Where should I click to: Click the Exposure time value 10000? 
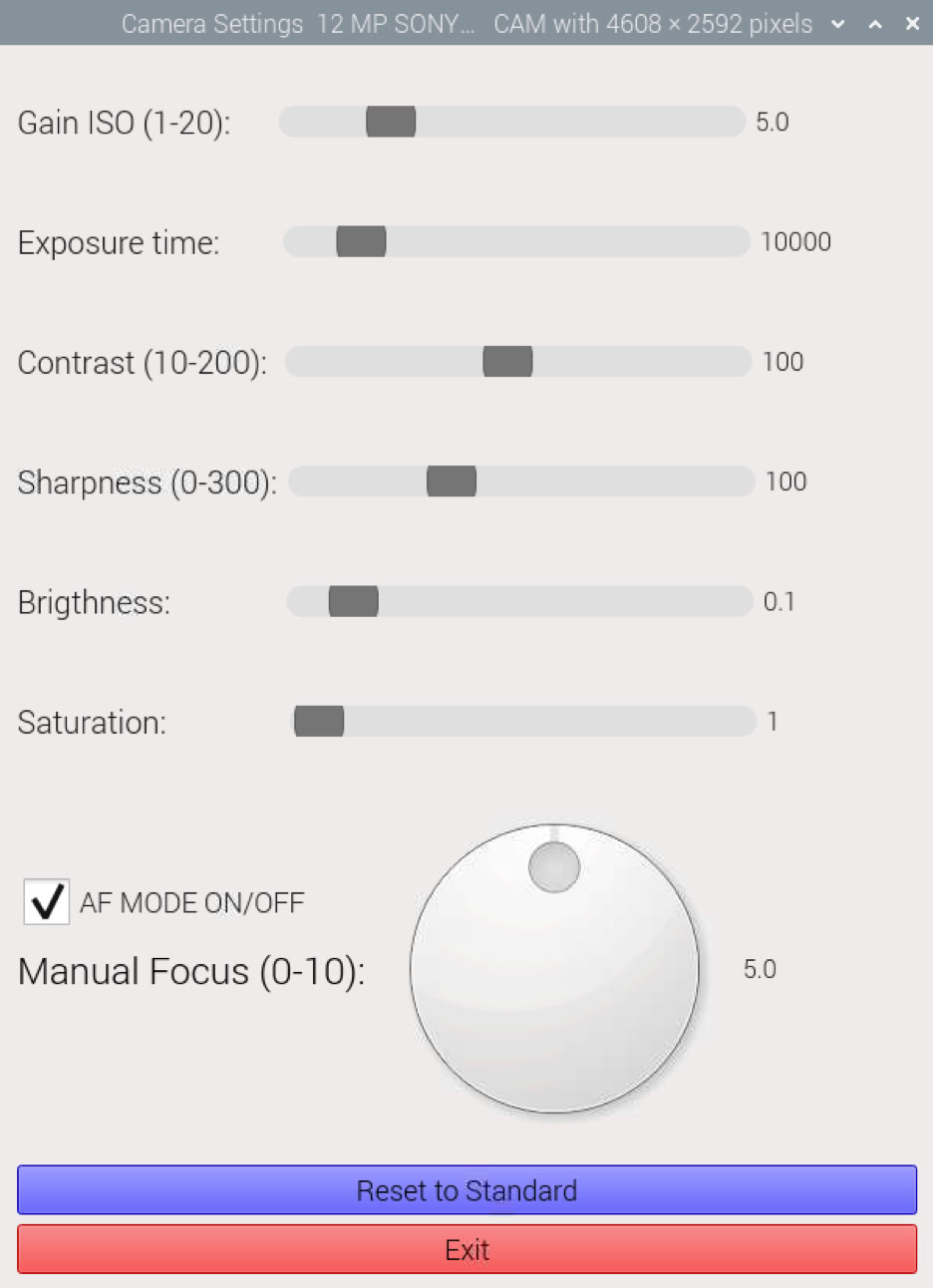[x=795, y=242]
